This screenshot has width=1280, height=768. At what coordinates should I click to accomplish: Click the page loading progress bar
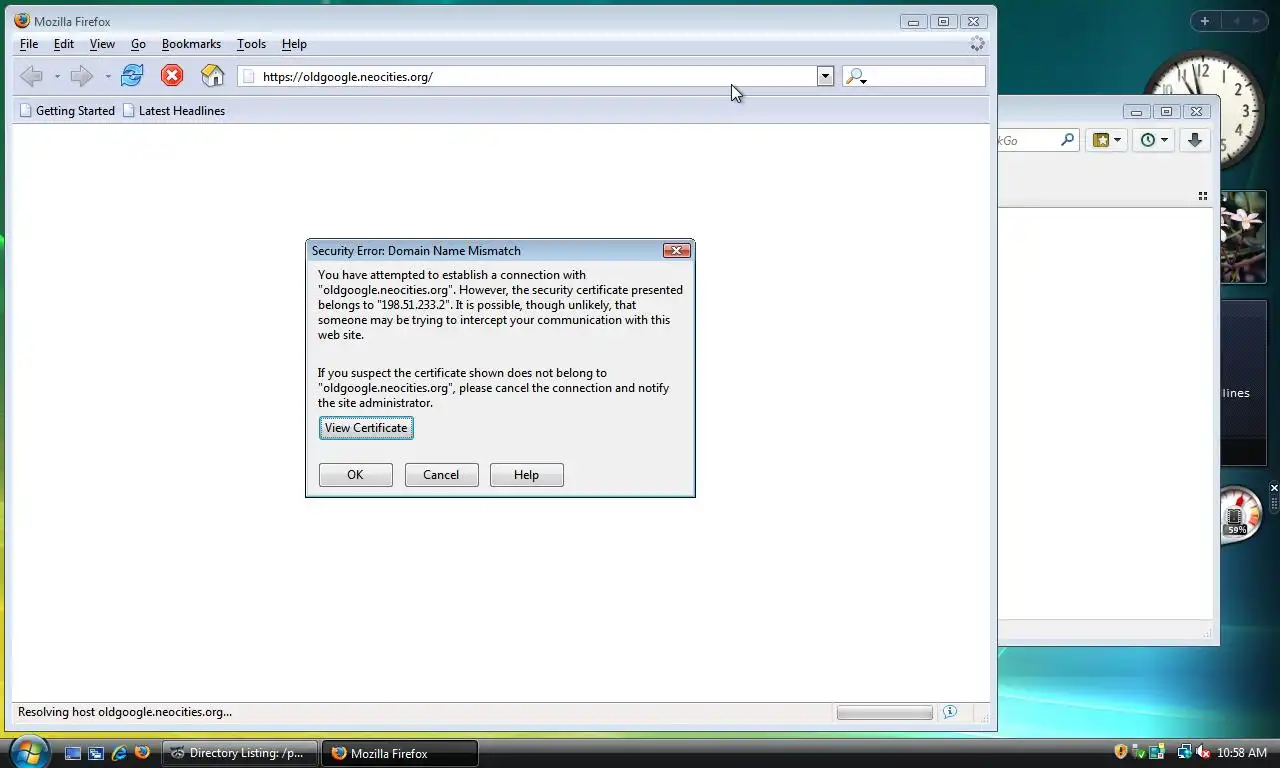(x=884, y=712)
